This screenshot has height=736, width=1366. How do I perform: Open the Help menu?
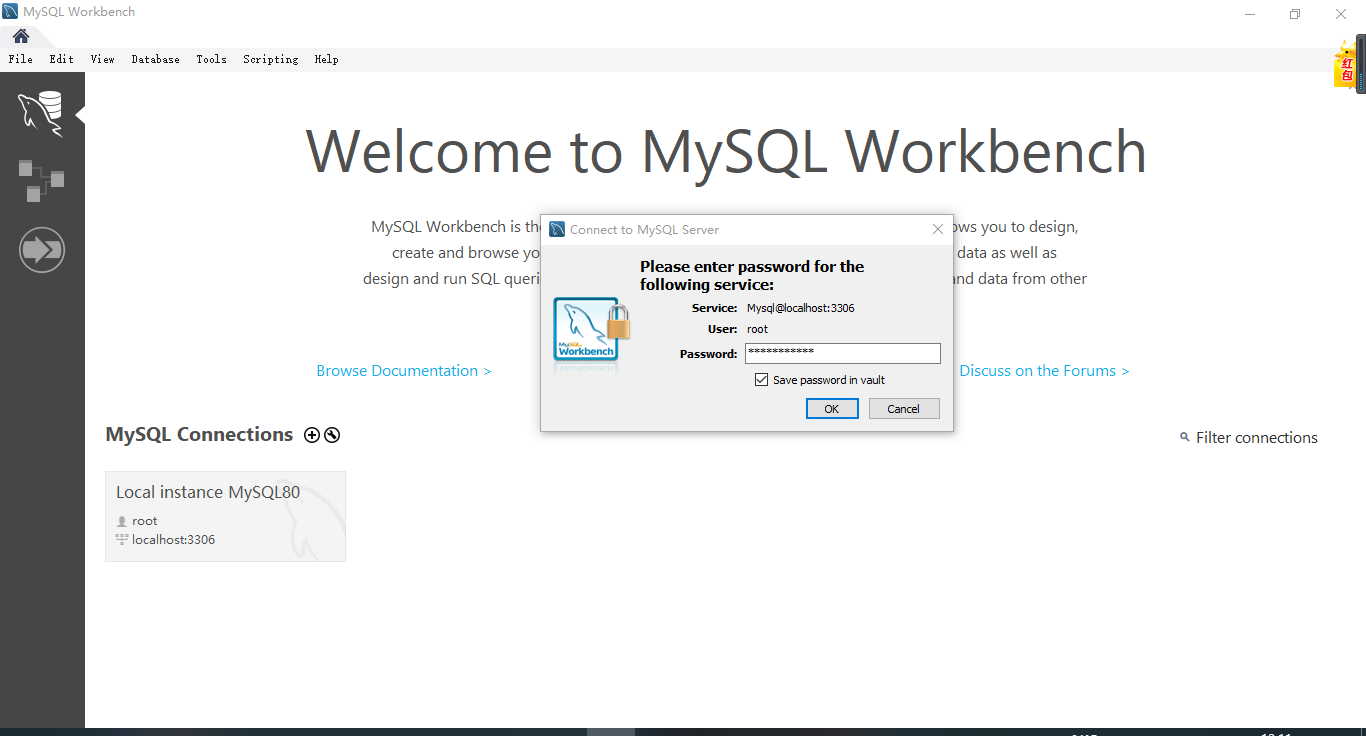(x=327, y=59)
